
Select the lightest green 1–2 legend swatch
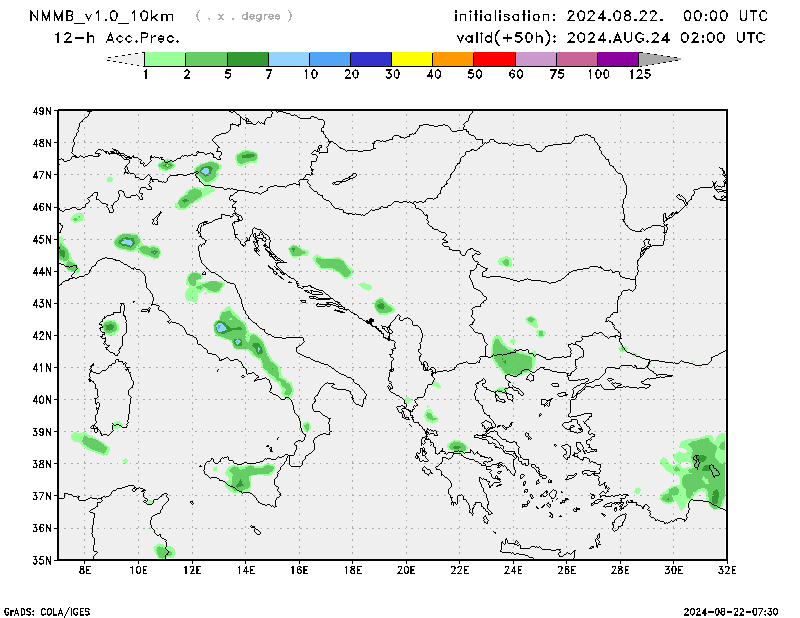[166, 59]
